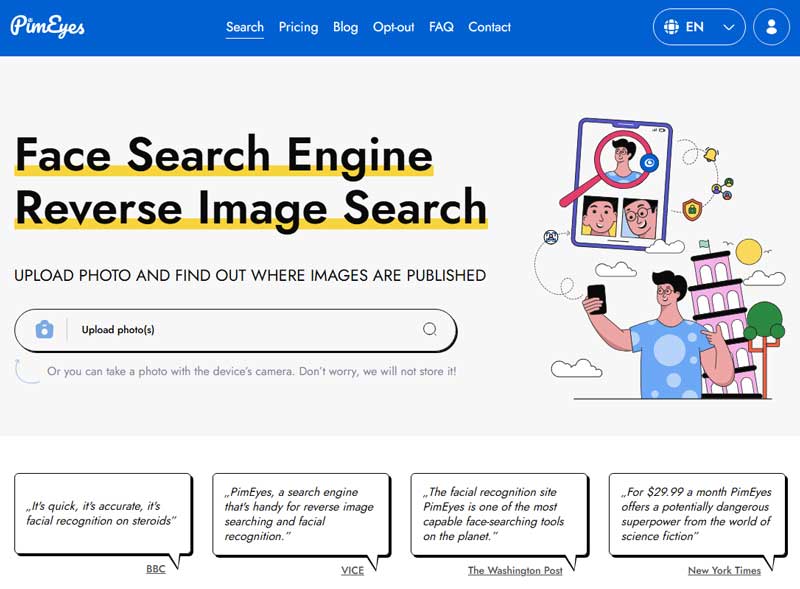The width and height of the screenshot is (800, 589).
Task: Open the New York Times source link
Action: point(724,570)
